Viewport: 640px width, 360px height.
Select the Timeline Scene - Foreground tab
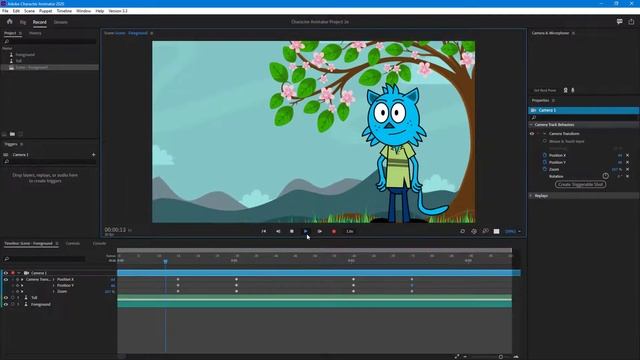pos(29,243)
